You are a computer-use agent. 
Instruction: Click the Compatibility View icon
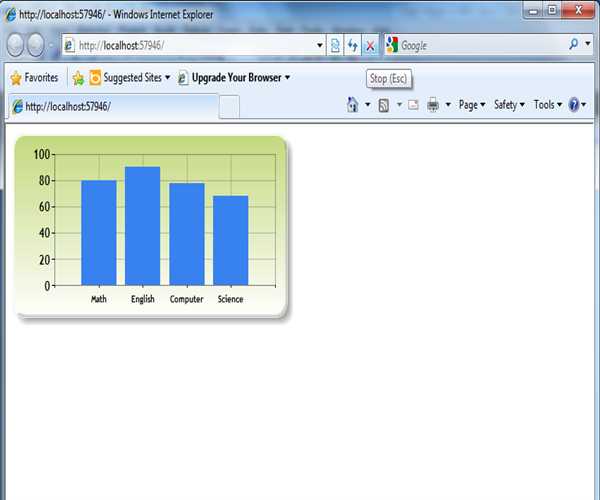point(335,46)
